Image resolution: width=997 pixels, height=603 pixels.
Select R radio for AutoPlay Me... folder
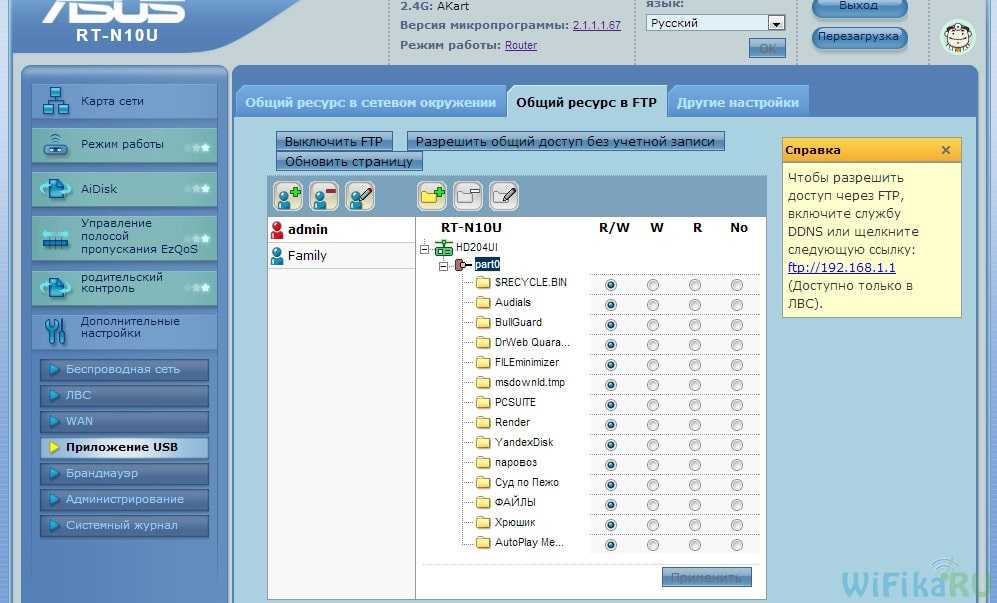[x=695, y=545]
